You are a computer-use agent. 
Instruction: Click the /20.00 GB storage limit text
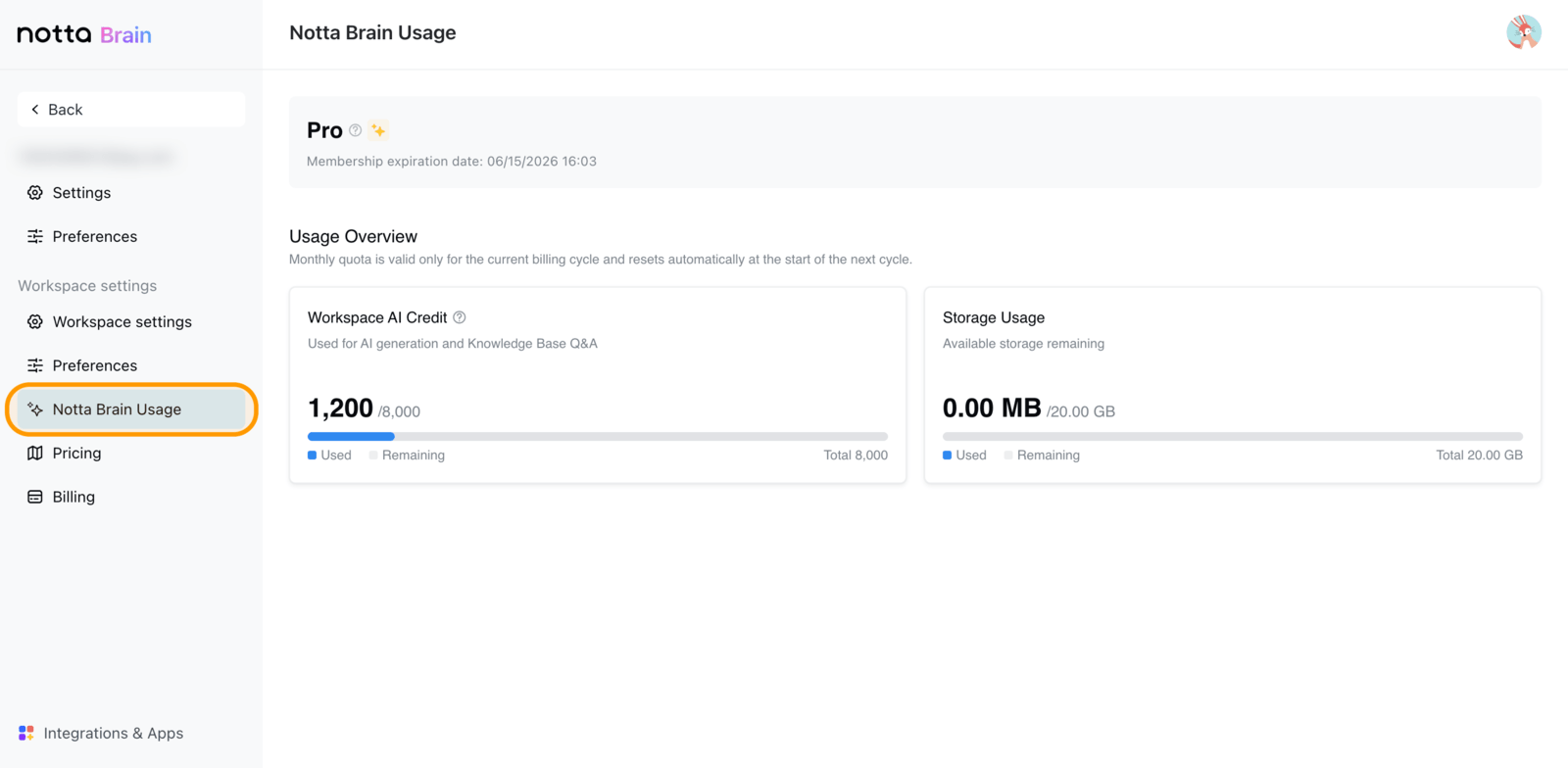1081,411
